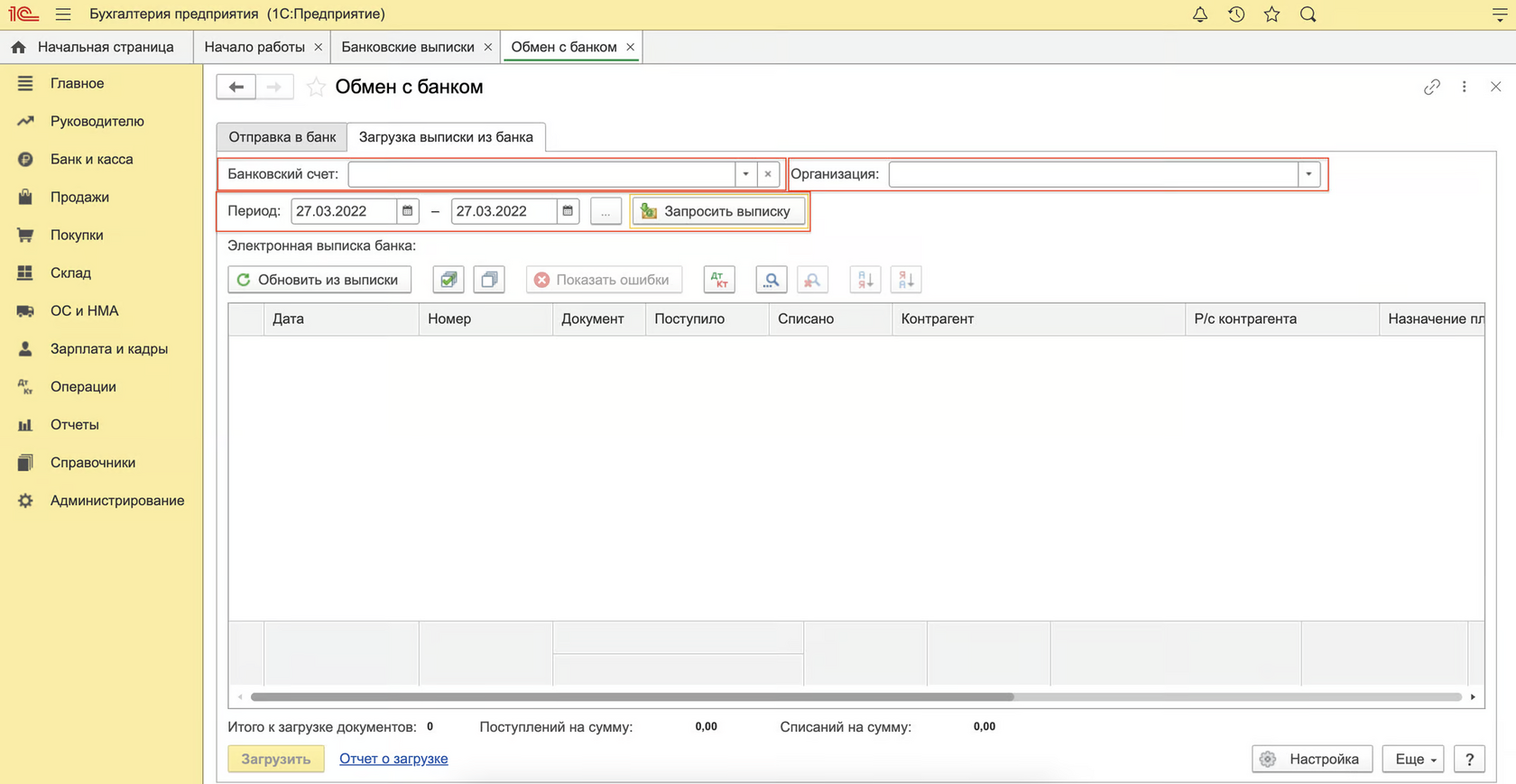Go forward with the right arrow button
This screenshot has height=784, width=1516.
274,87
